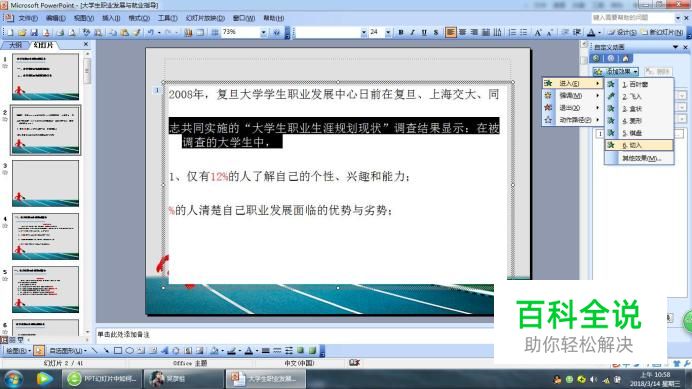Image resolution: width=692 pixels, height=389 pixels.
Task: Select slide 1 thumbnail
Action: (45, 77)
